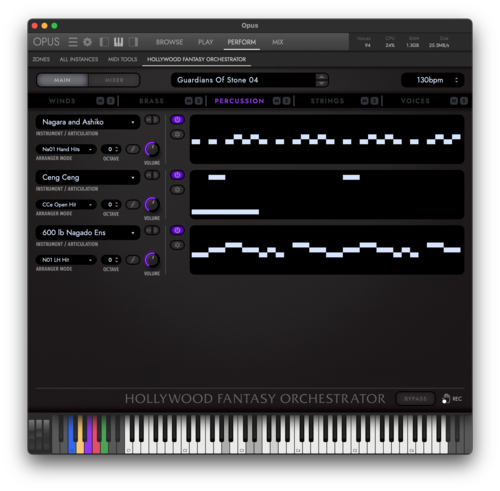Open Guardians Of Stone 04 preset selector
This screenshot has height=491, width=500.
[x=243, y=80]
